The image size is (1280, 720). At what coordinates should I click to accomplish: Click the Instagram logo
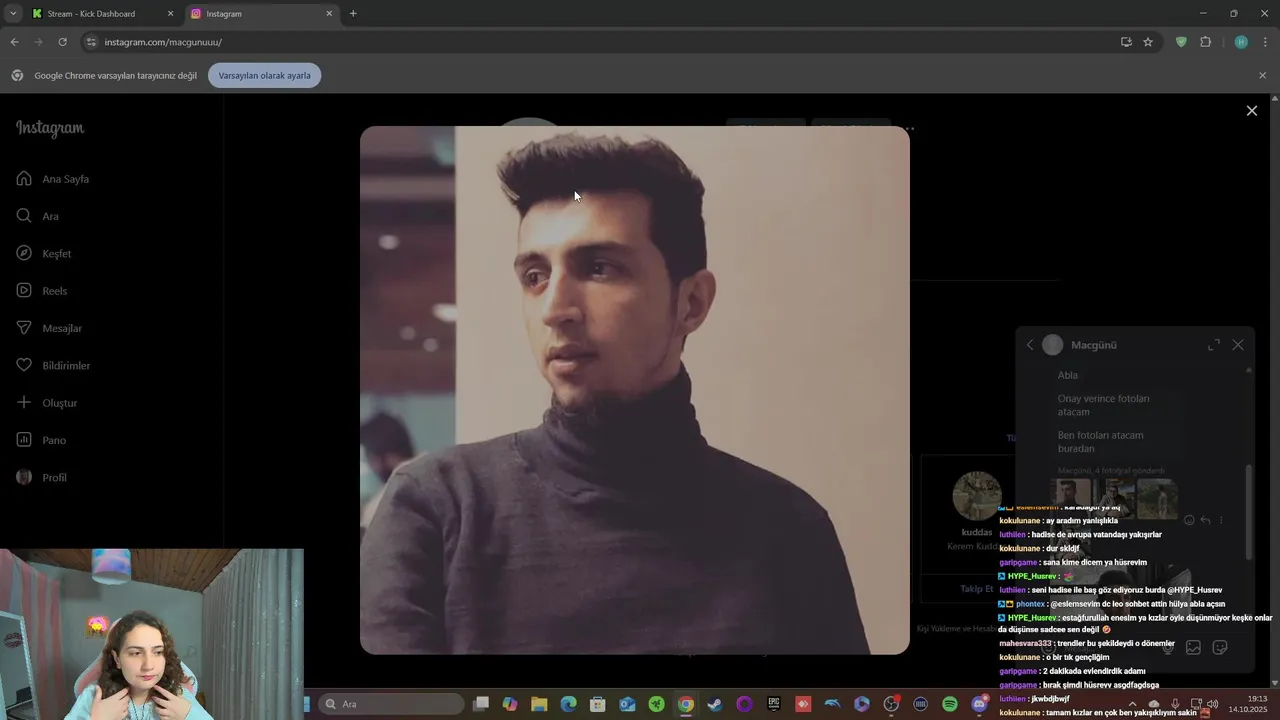(x=50, y=128)
